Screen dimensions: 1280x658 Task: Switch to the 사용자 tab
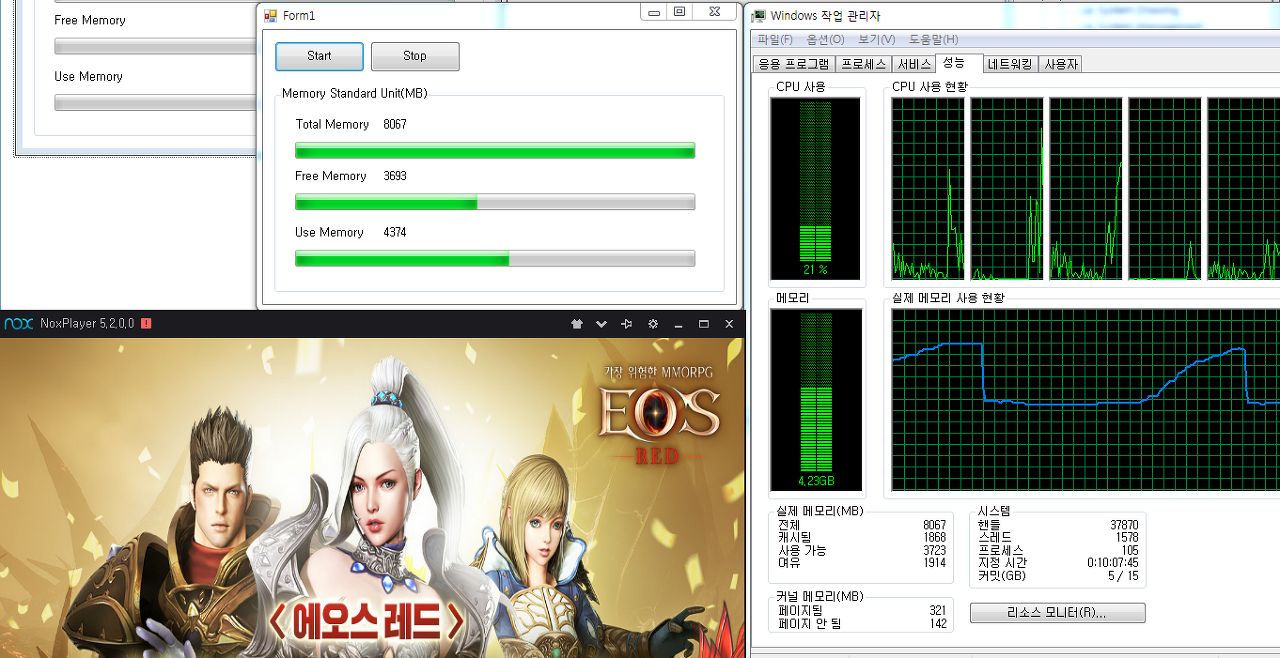click(1061, 64)
